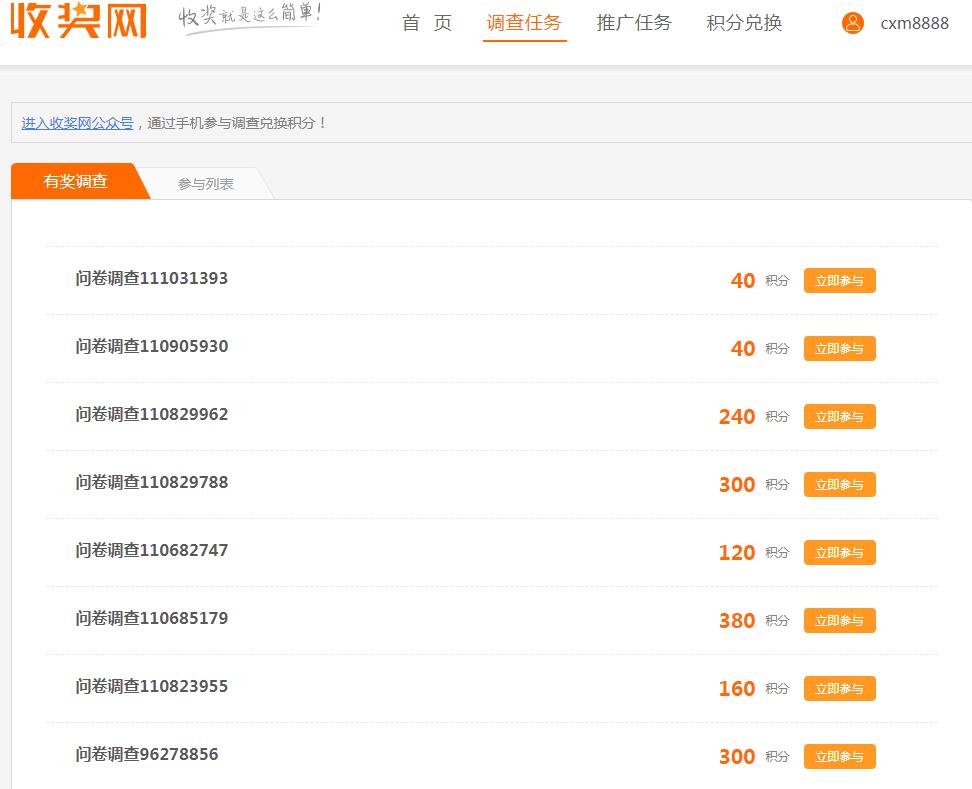Click 立即参与 for the 380 积分 survey

[839, 620]
